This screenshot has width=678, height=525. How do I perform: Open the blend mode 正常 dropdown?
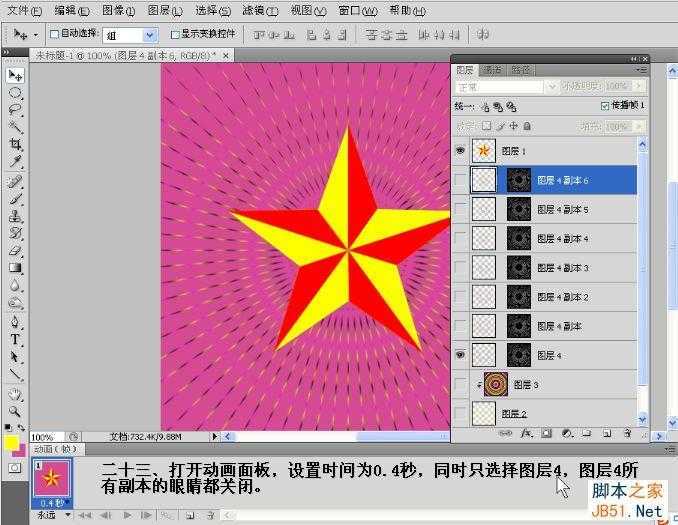(x=552, y=87)
